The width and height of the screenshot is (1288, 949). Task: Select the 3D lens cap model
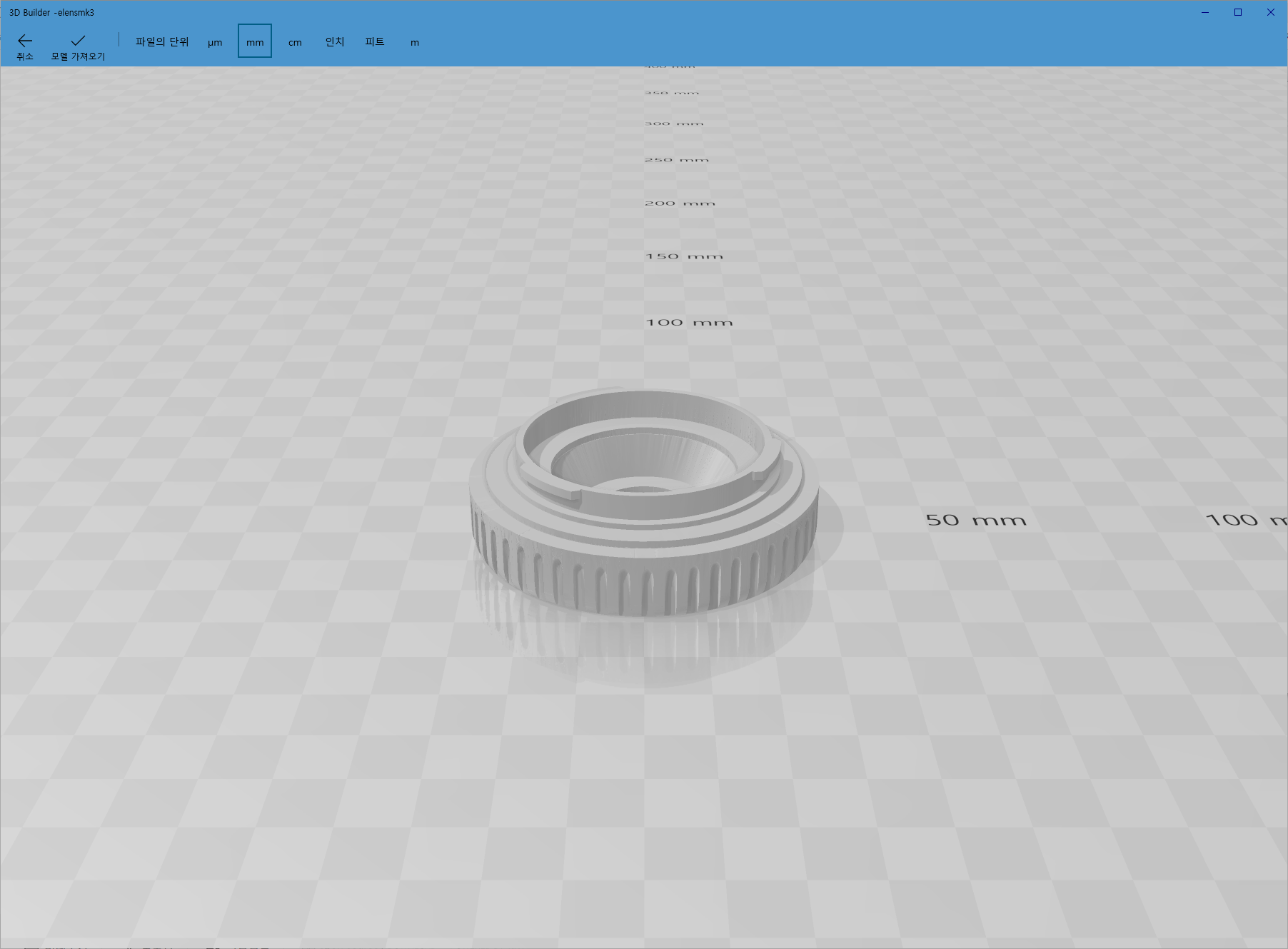643,503
